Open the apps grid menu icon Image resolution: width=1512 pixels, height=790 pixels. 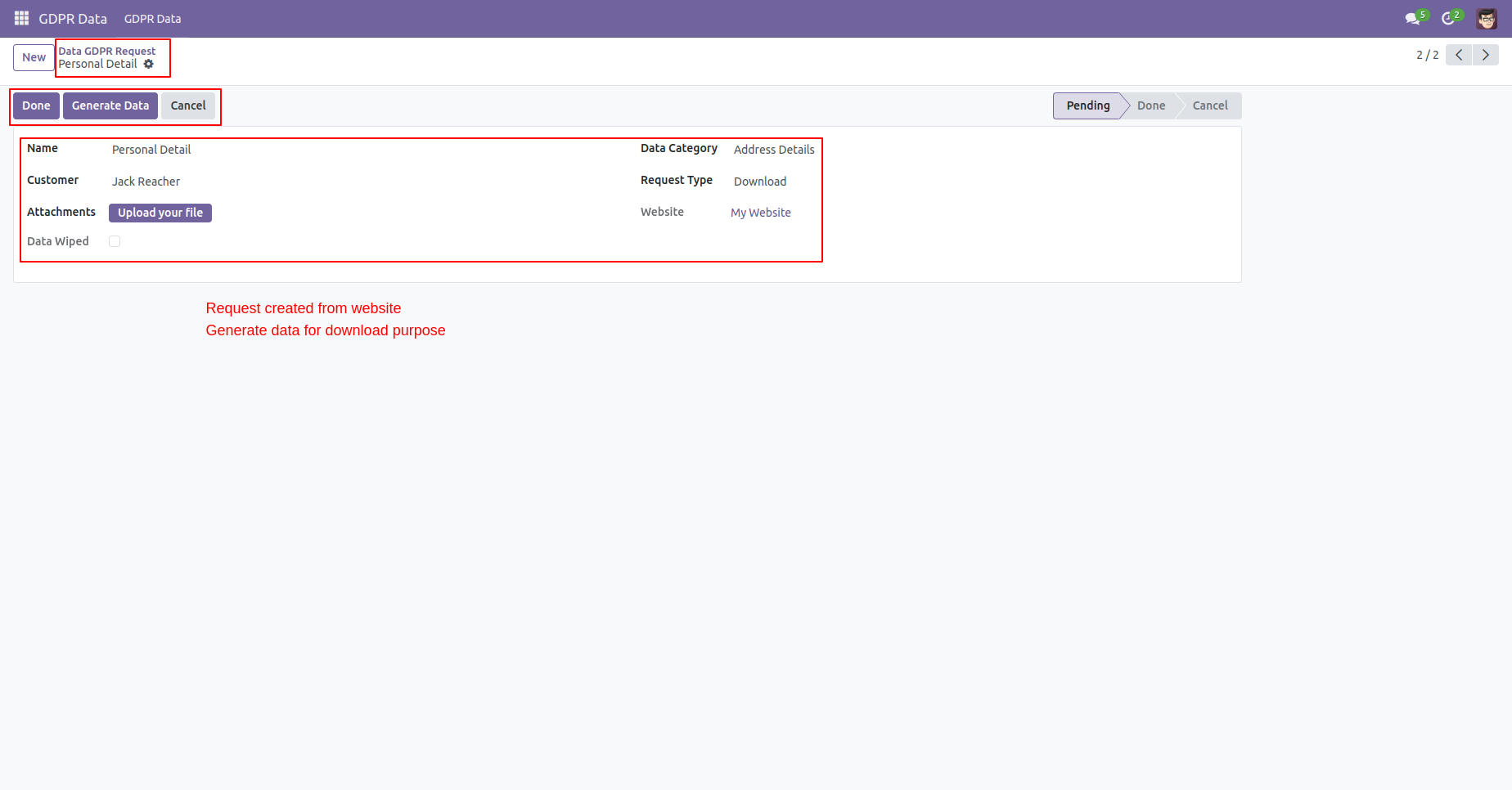click(21, 18)
